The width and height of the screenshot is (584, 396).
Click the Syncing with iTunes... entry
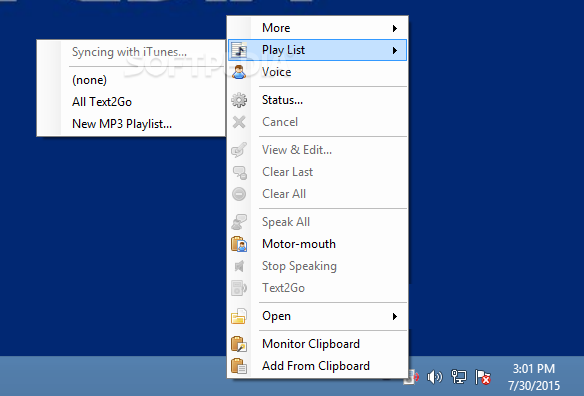coord(131,52)
